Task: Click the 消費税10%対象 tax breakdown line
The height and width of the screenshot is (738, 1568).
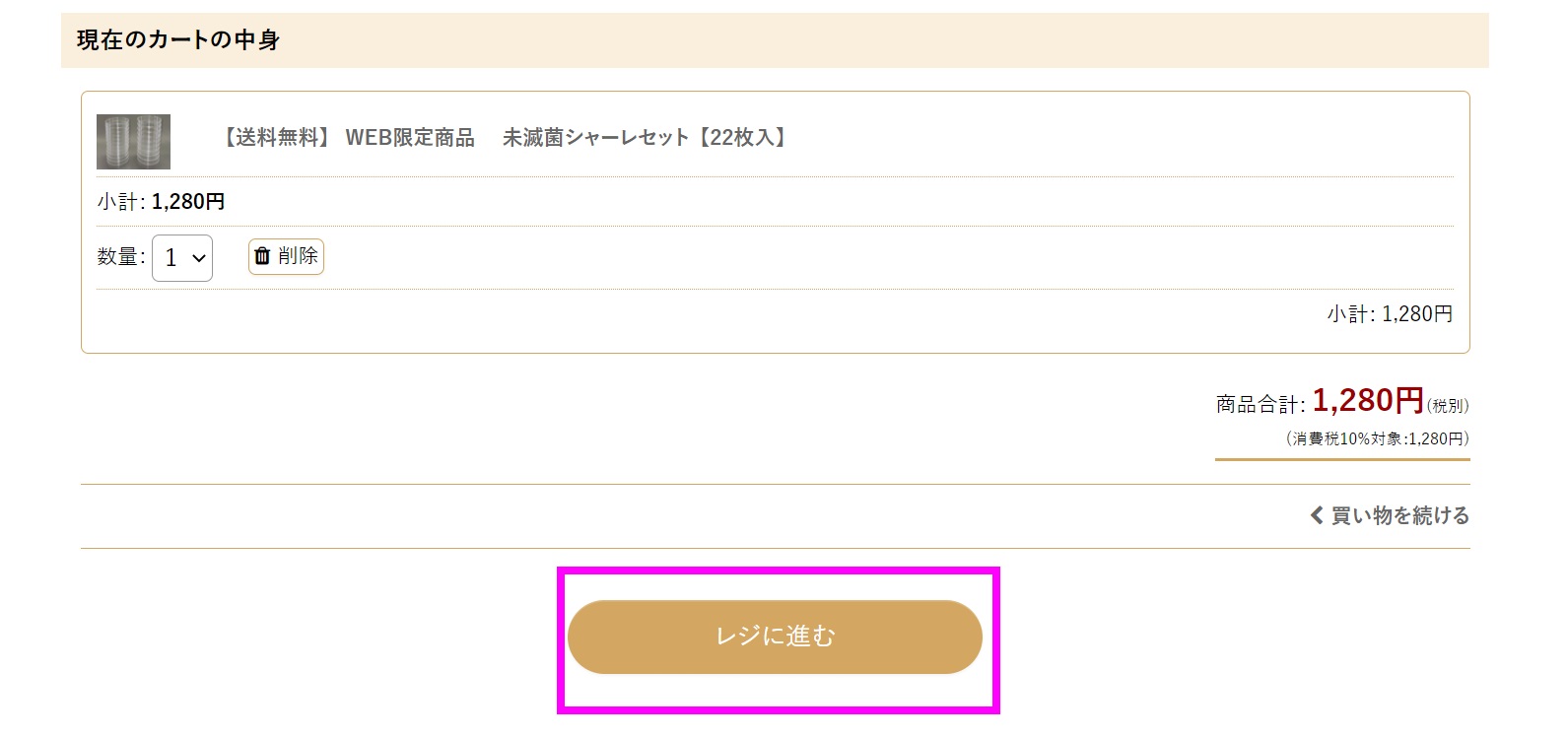Action: click(x=1378, y=438)
